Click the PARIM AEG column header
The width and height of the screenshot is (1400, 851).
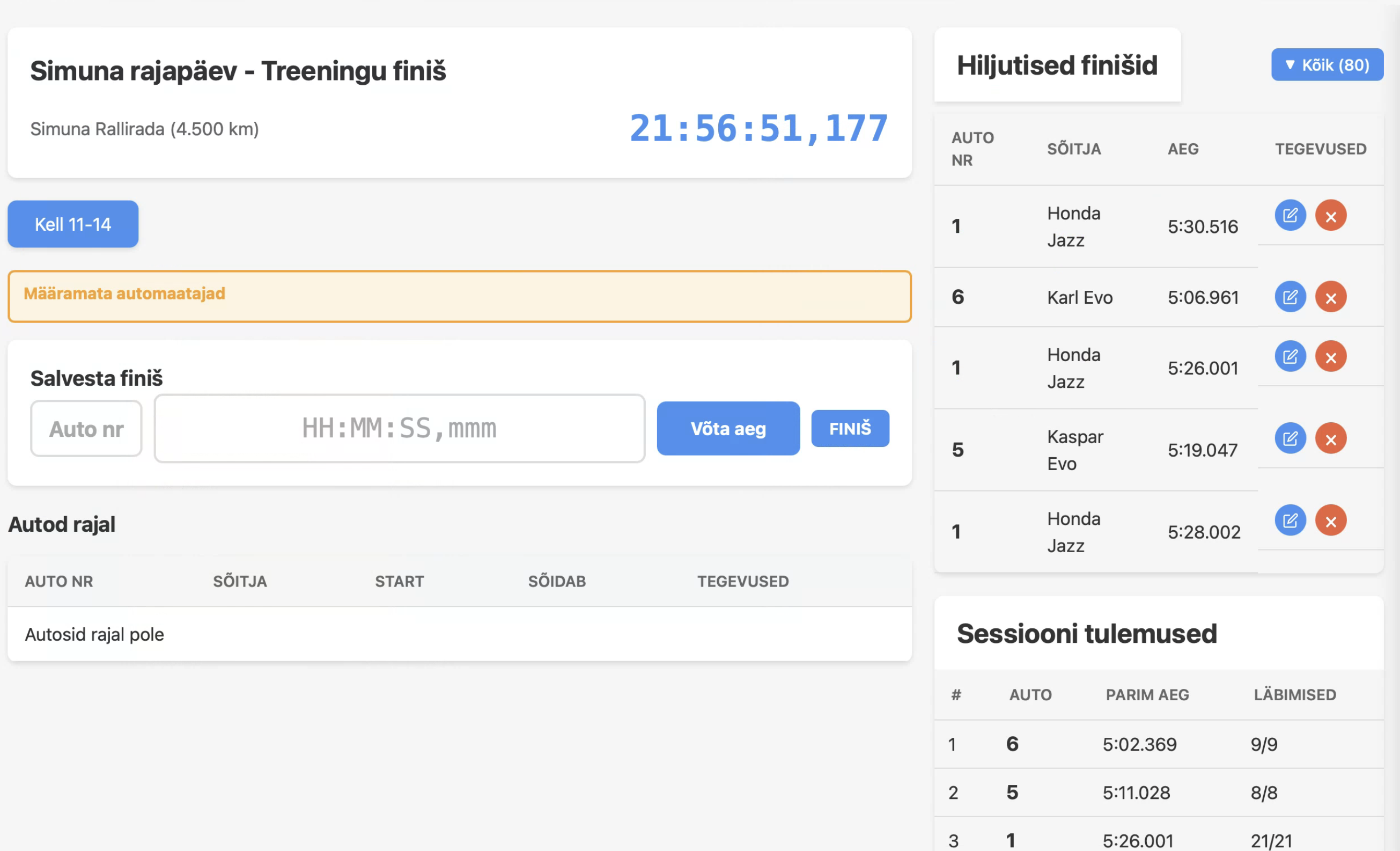tap(1147, 695)
